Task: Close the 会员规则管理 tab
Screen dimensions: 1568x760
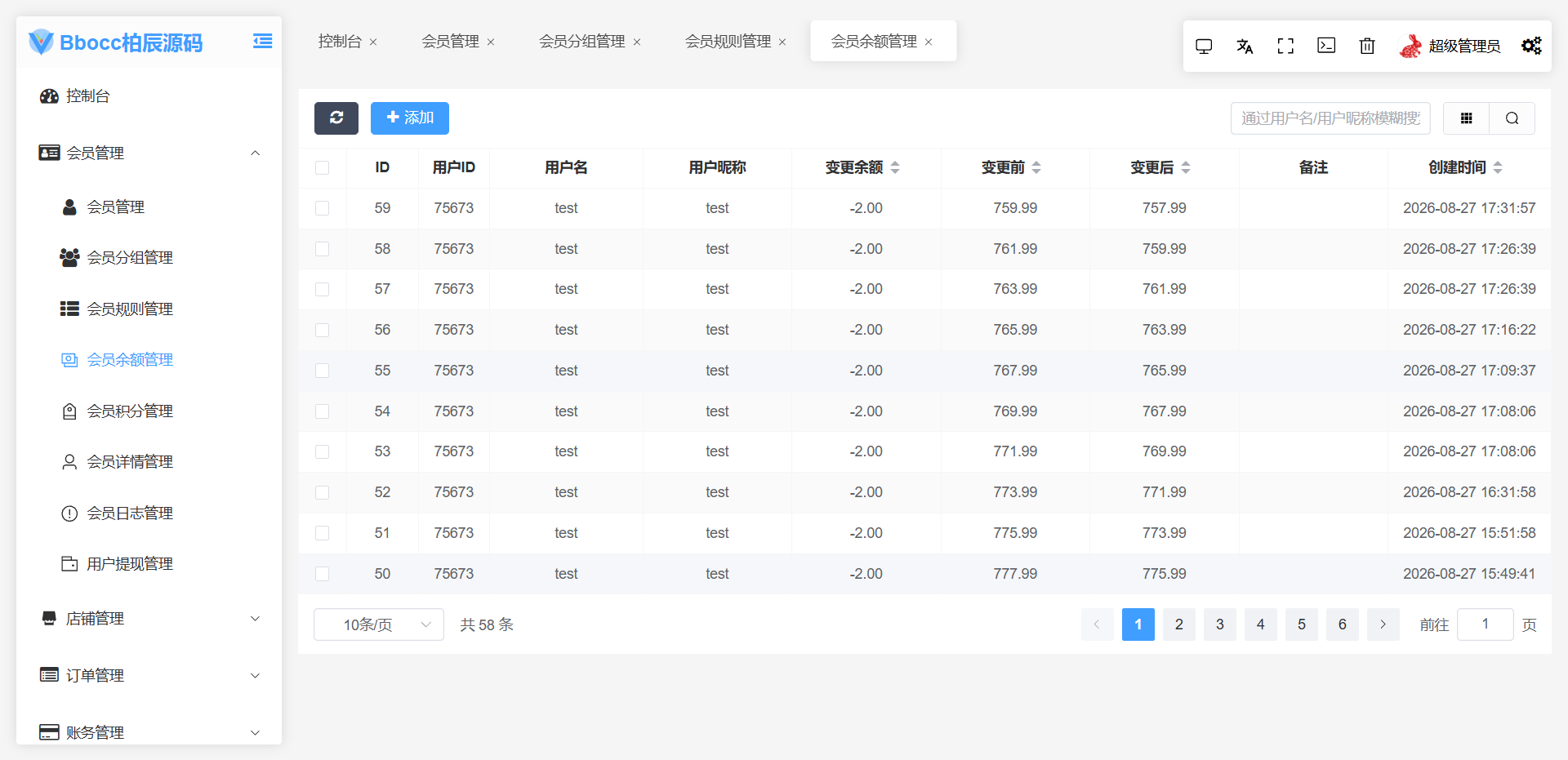Action: (x=782, y=42)
